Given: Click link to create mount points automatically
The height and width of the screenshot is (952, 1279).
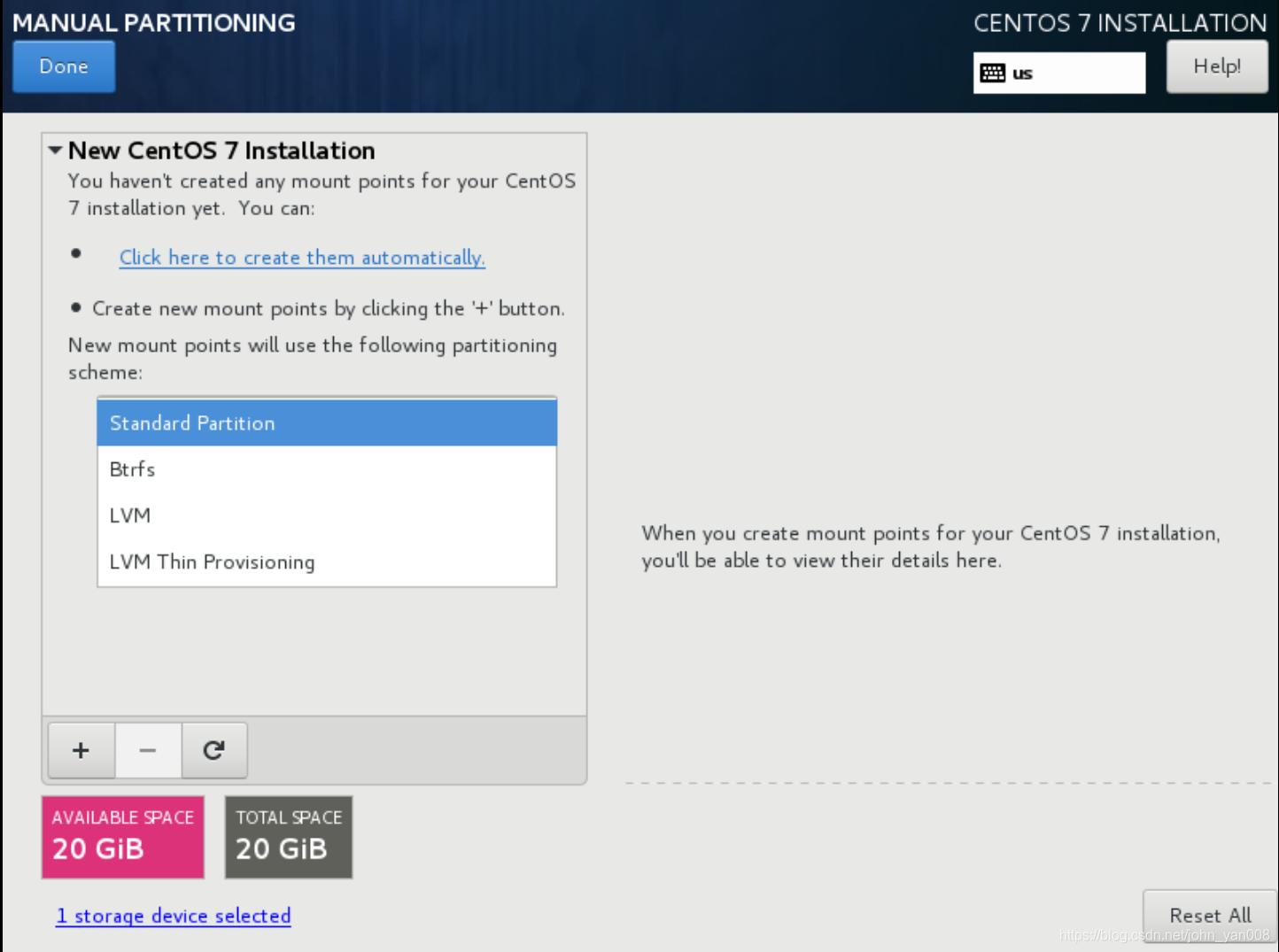Looking at the screenshot, I should pos(302,258).
